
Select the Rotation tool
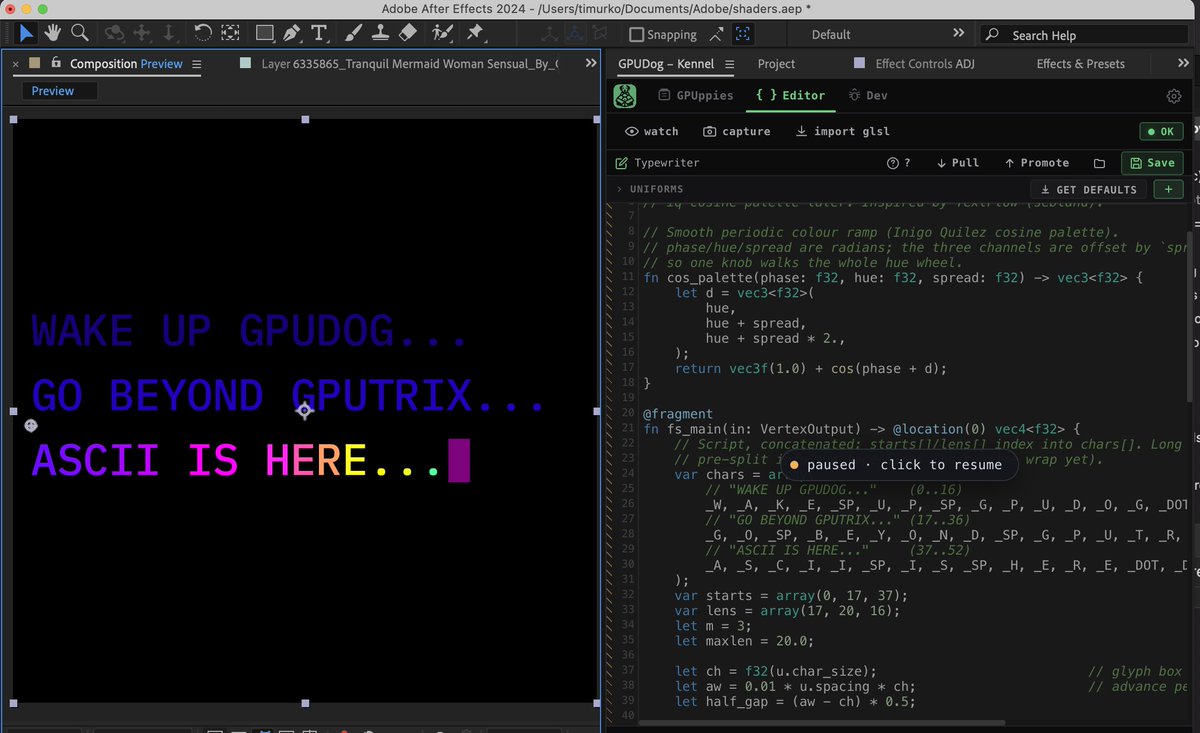click(203, 33)
